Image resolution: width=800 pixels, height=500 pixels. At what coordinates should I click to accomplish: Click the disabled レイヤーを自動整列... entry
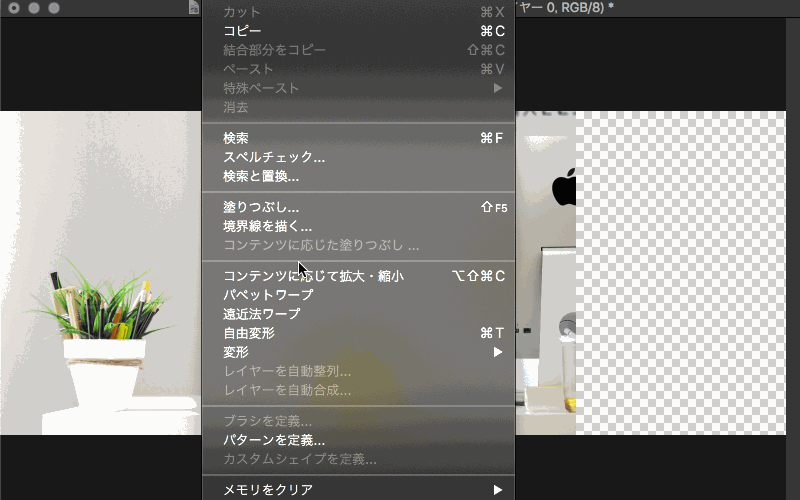pos(358,371)
